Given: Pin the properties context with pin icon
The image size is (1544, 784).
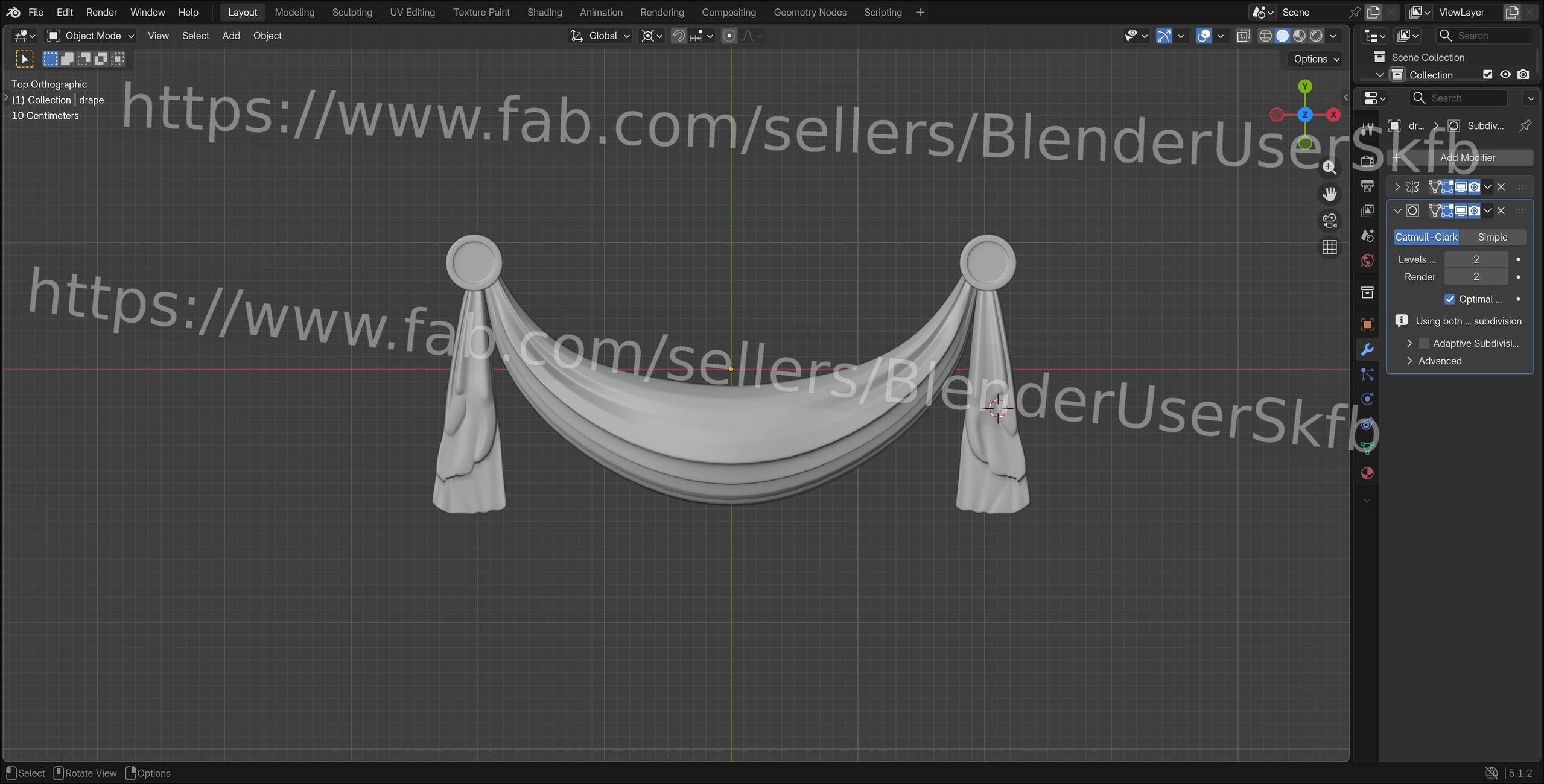Looking at the screenshot, I should point(1525,125).
